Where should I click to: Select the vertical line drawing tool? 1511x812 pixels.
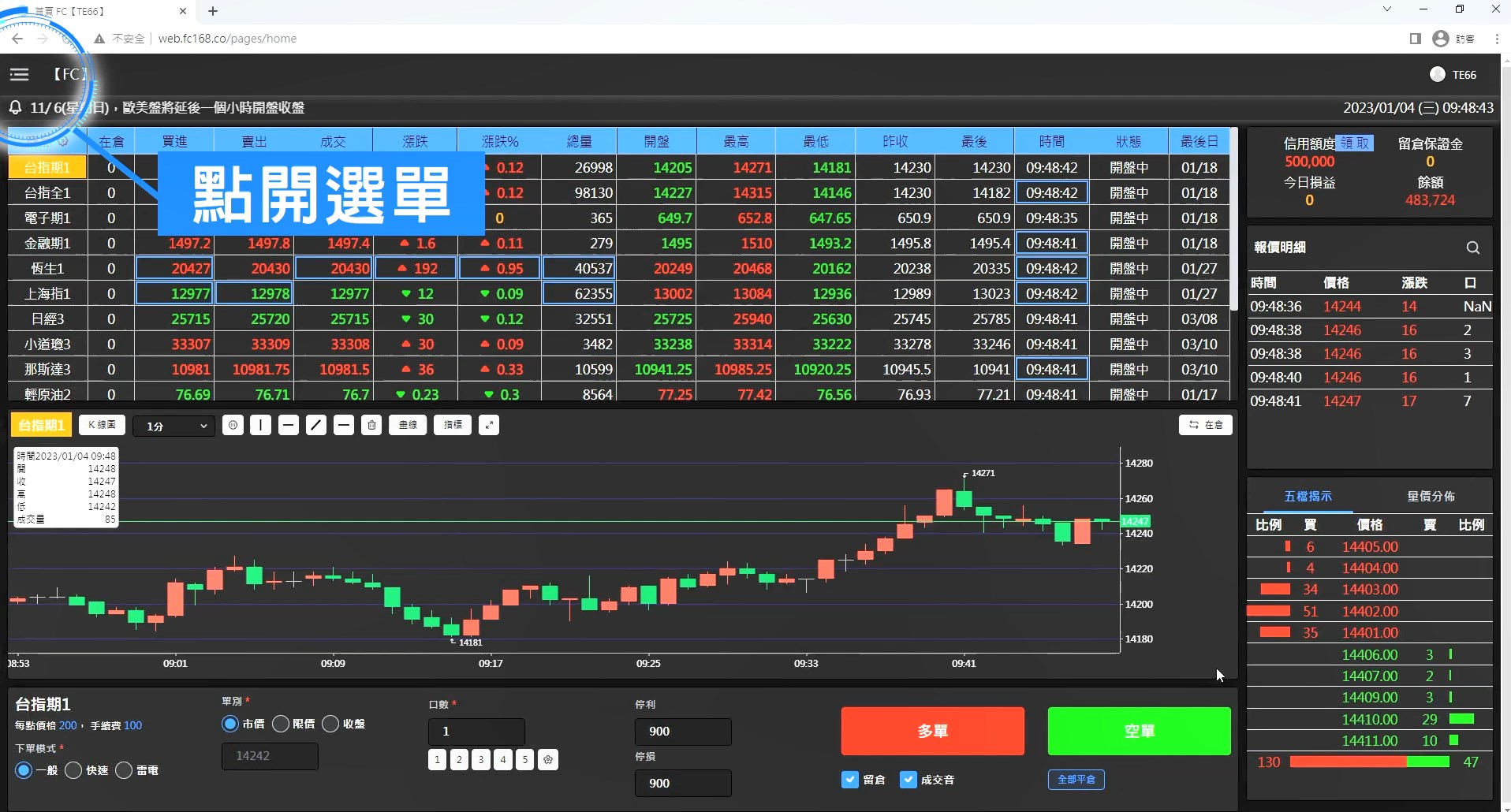click(x=260, y=425)
